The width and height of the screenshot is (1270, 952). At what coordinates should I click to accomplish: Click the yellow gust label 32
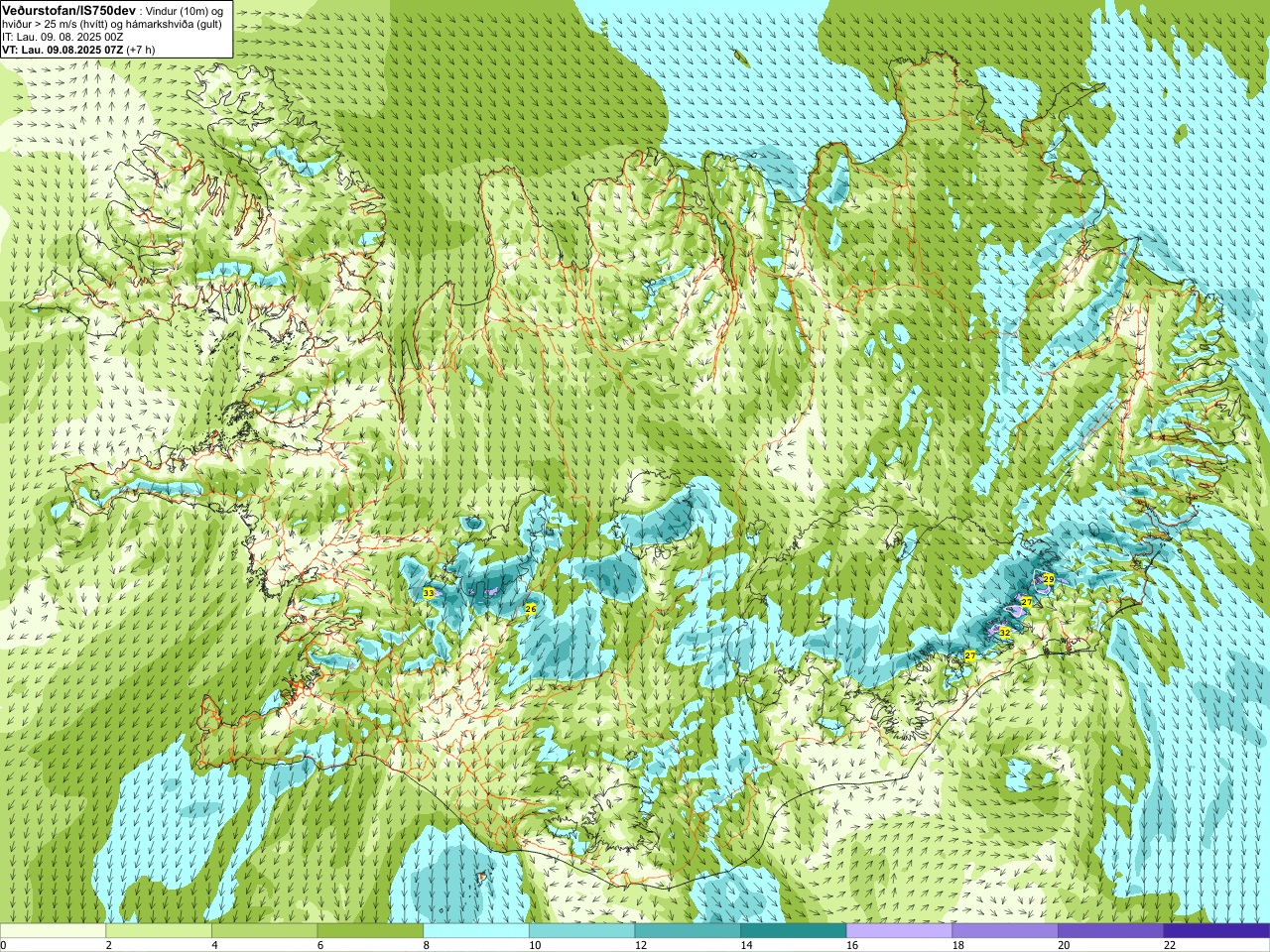click(x=1004, y=632)
